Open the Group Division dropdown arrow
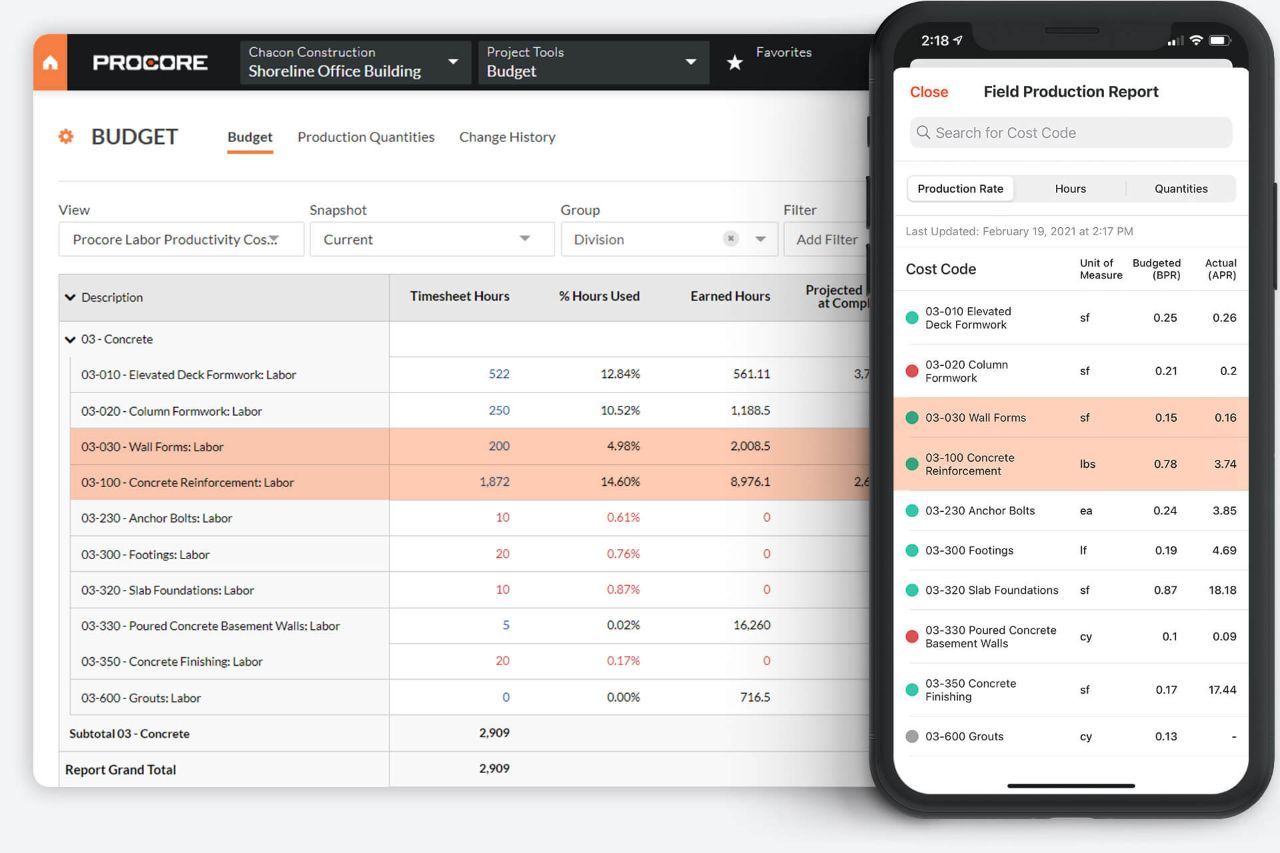Image resolution: width=1280 pixels, height=853 pixels. [760, 239]
